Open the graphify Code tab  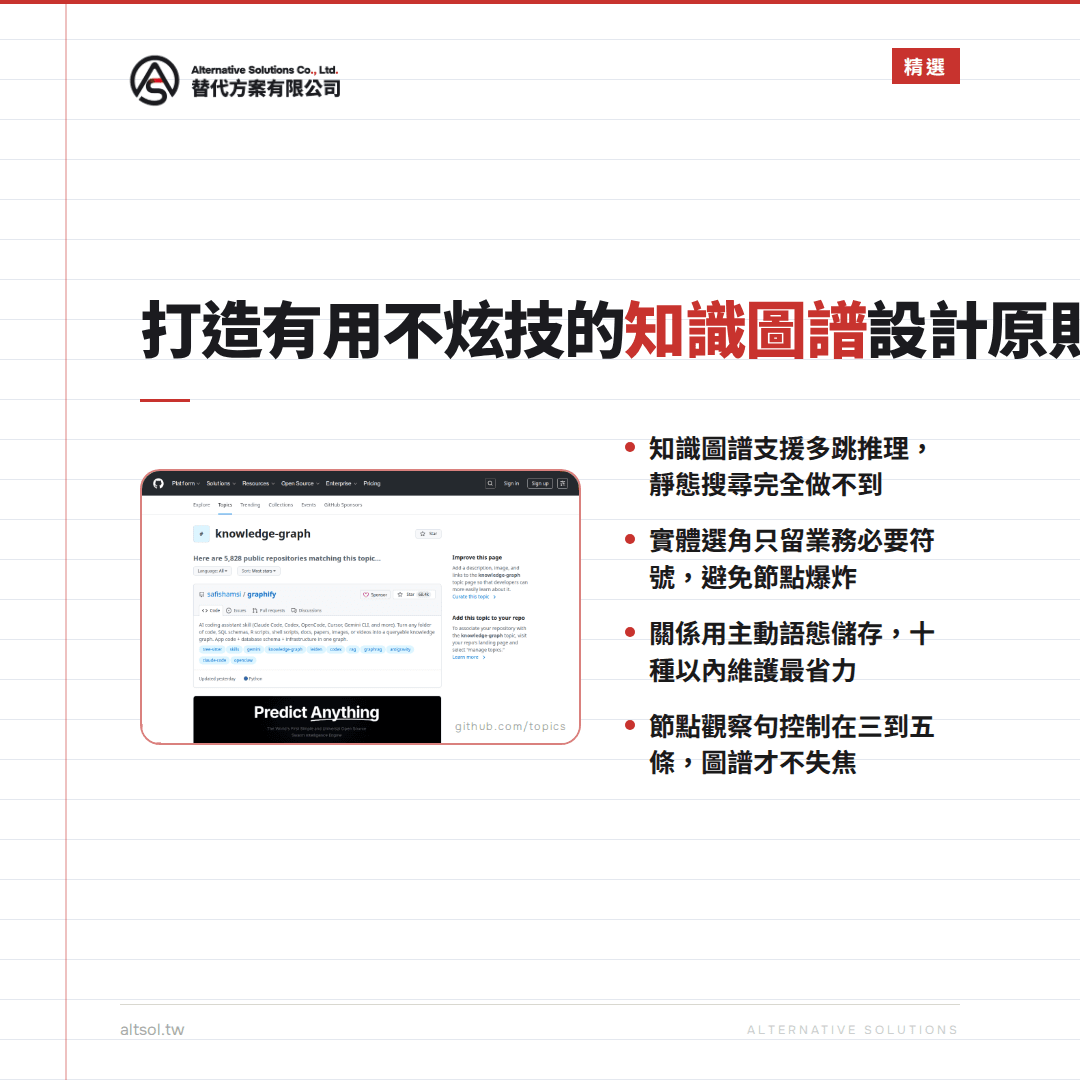coord(211,610)
